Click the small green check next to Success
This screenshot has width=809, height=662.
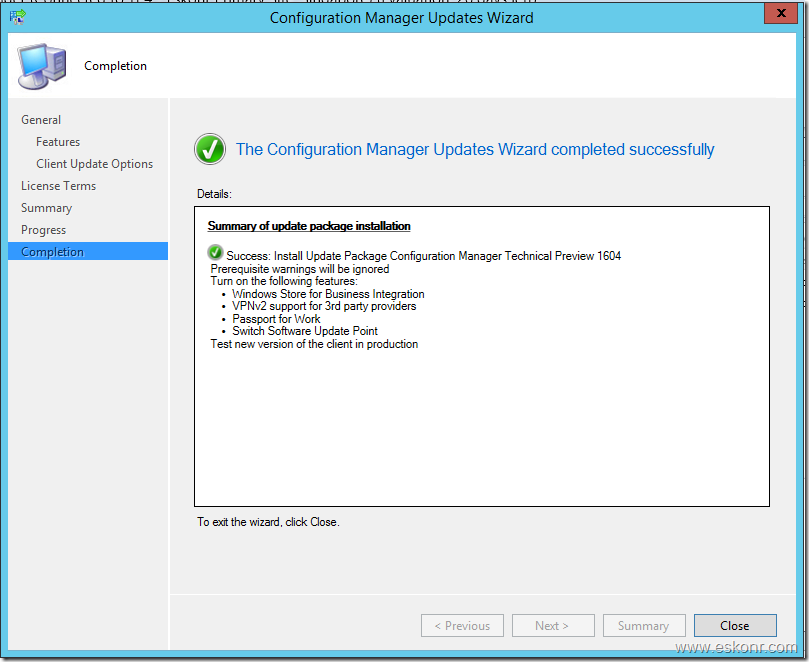[x=216, y=255]
